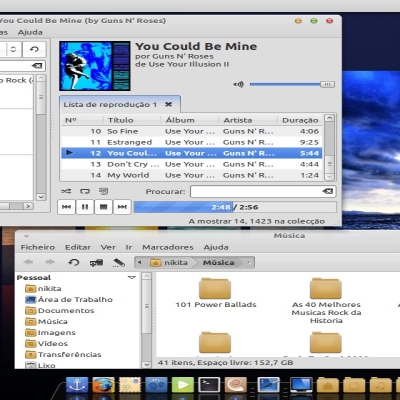Sort playlist by Nº column
This screenshot has width=400, height=400.
(x=82, y=120)
